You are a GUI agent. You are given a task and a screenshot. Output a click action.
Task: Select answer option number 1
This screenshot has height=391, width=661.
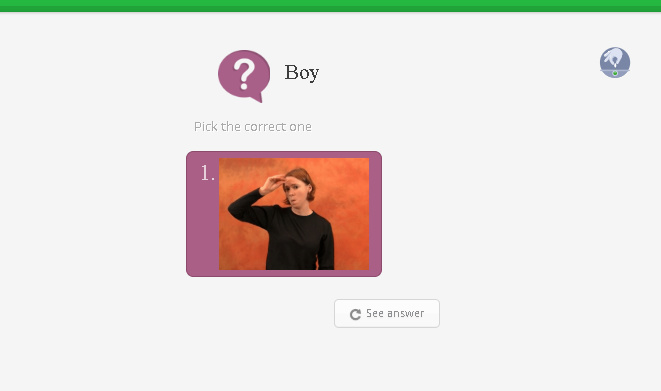pyautogui.click(x=284, y=214)
